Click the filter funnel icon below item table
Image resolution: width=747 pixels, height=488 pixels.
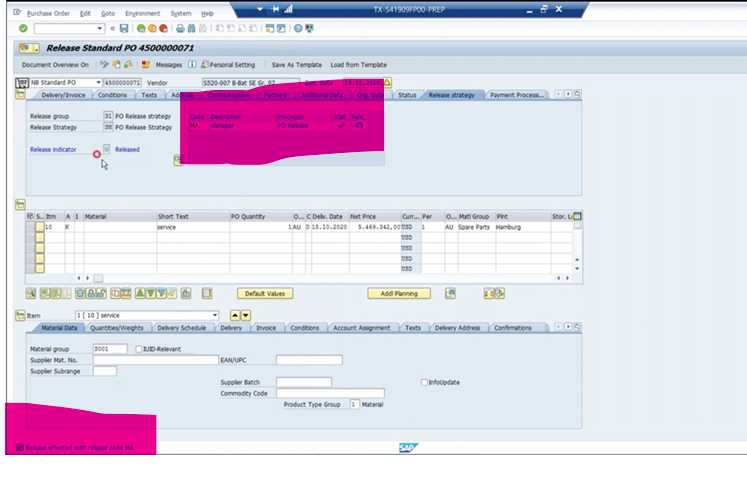[161, 294]
